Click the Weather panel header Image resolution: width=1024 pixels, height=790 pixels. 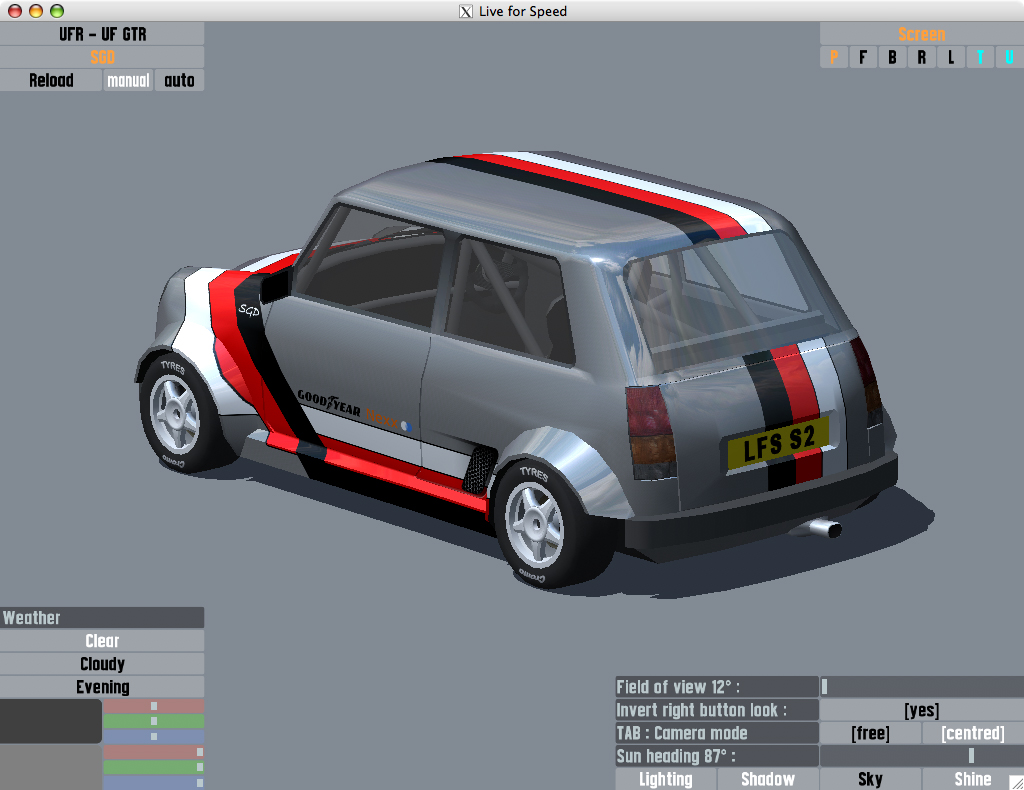tap(102, 618)
